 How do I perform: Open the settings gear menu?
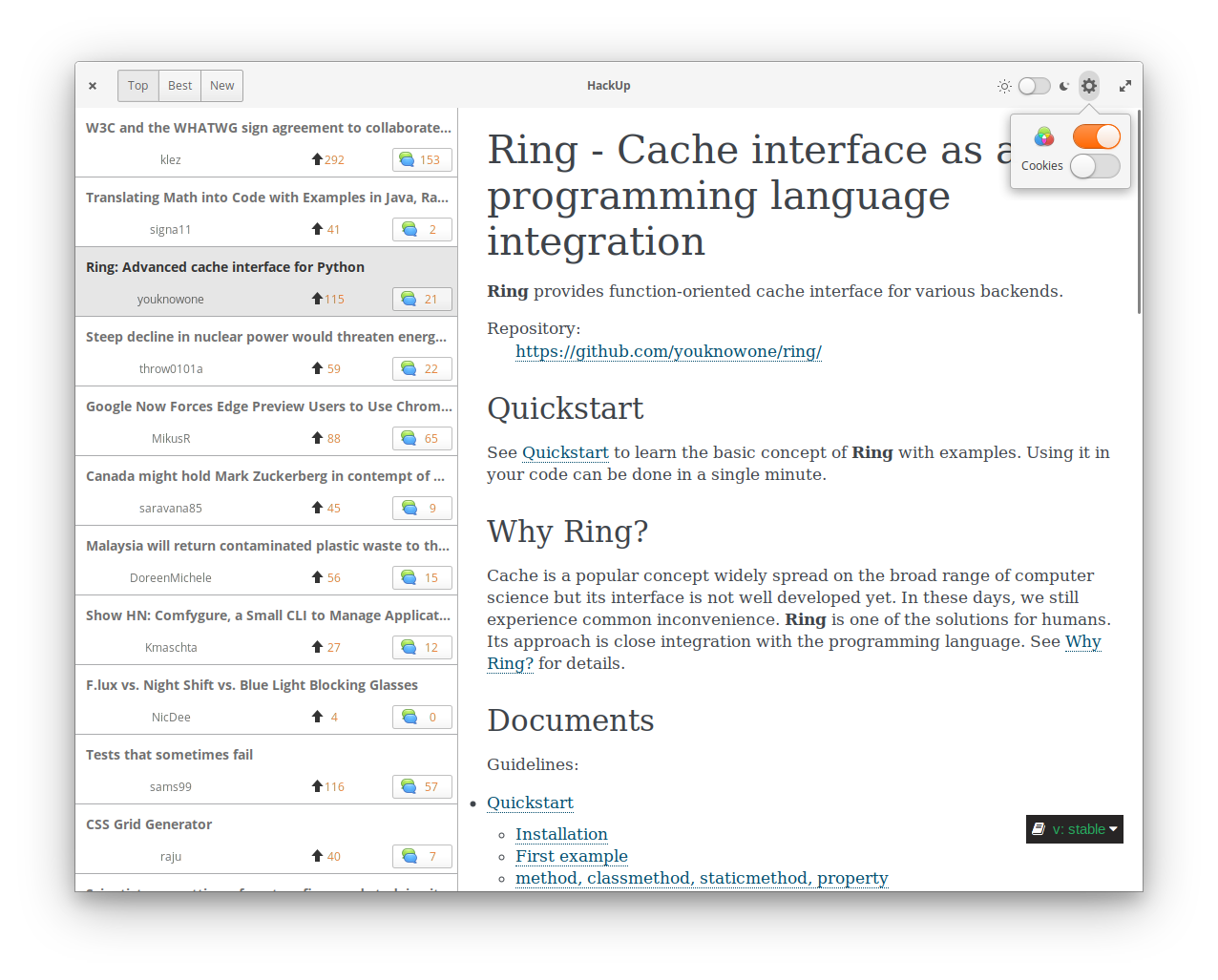coord(1089,86)
